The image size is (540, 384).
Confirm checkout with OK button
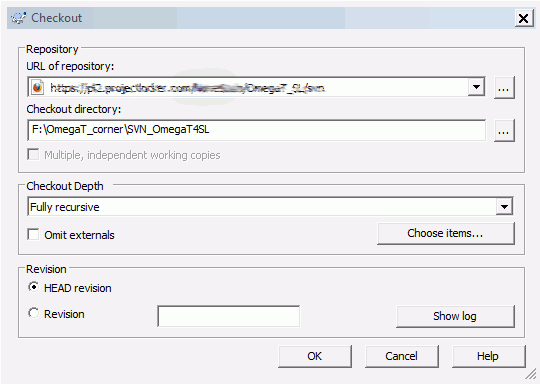[315, 356]
